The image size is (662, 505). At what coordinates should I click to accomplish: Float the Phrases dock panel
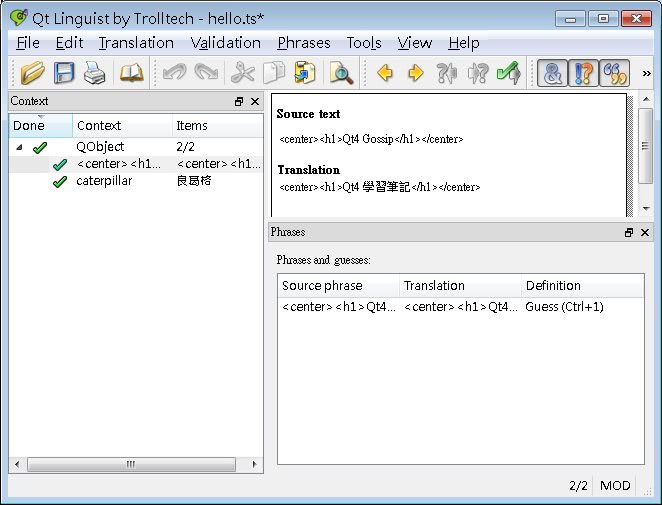point(629,232)
